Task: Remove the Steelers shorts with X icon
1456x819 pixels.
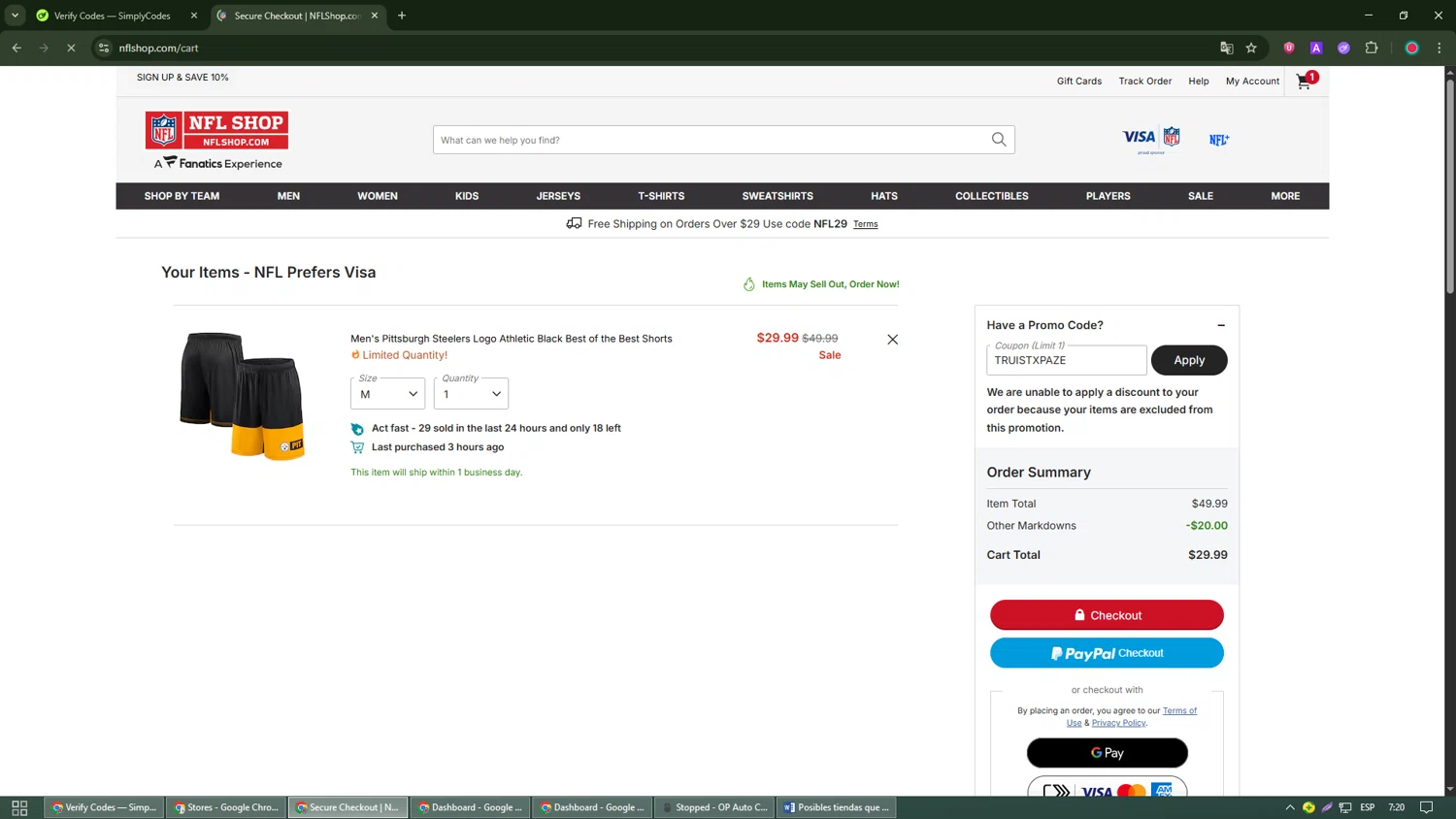Action: 892,340
